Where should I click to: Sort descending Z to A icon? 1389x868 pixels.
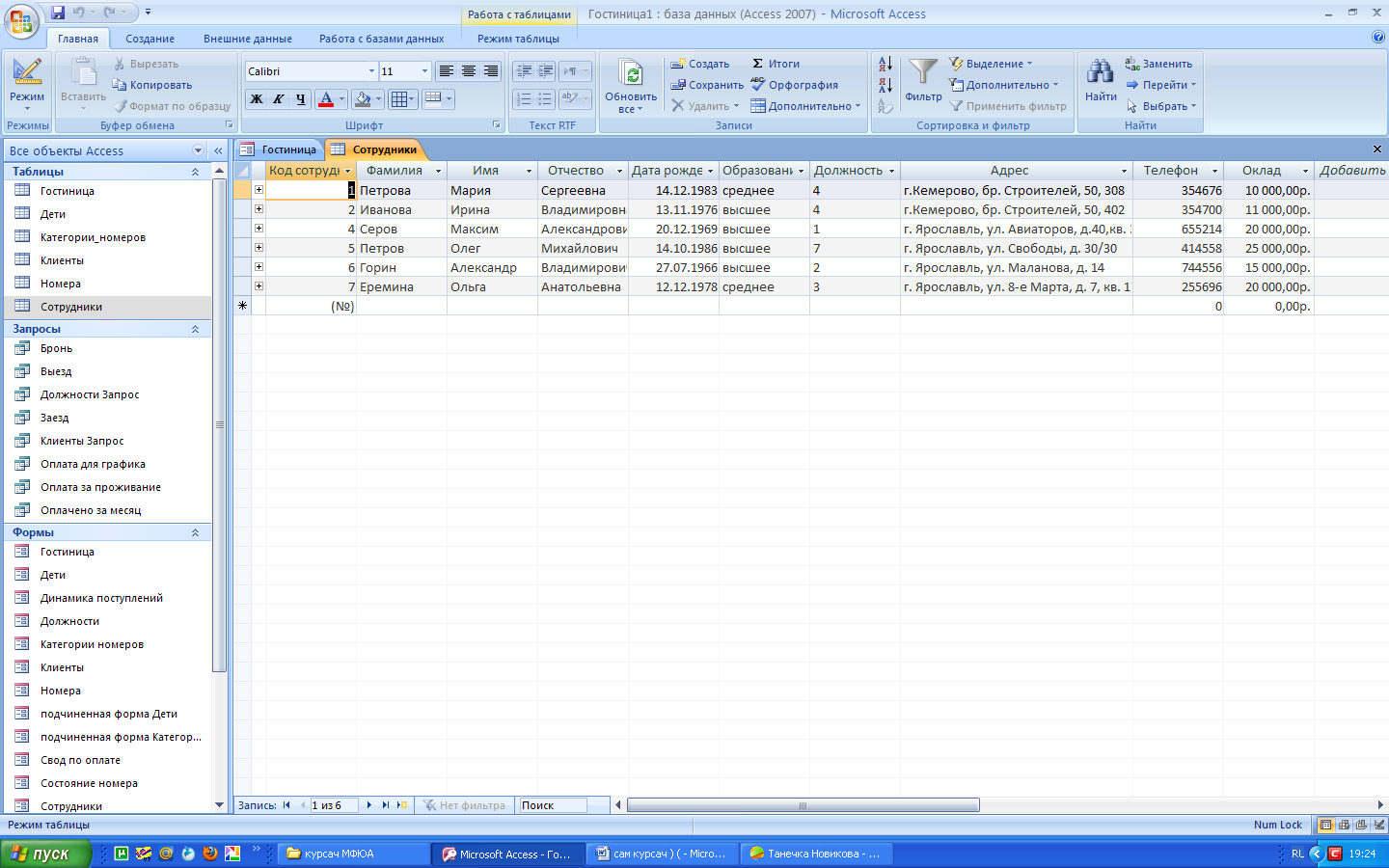[x=885, y=86]
